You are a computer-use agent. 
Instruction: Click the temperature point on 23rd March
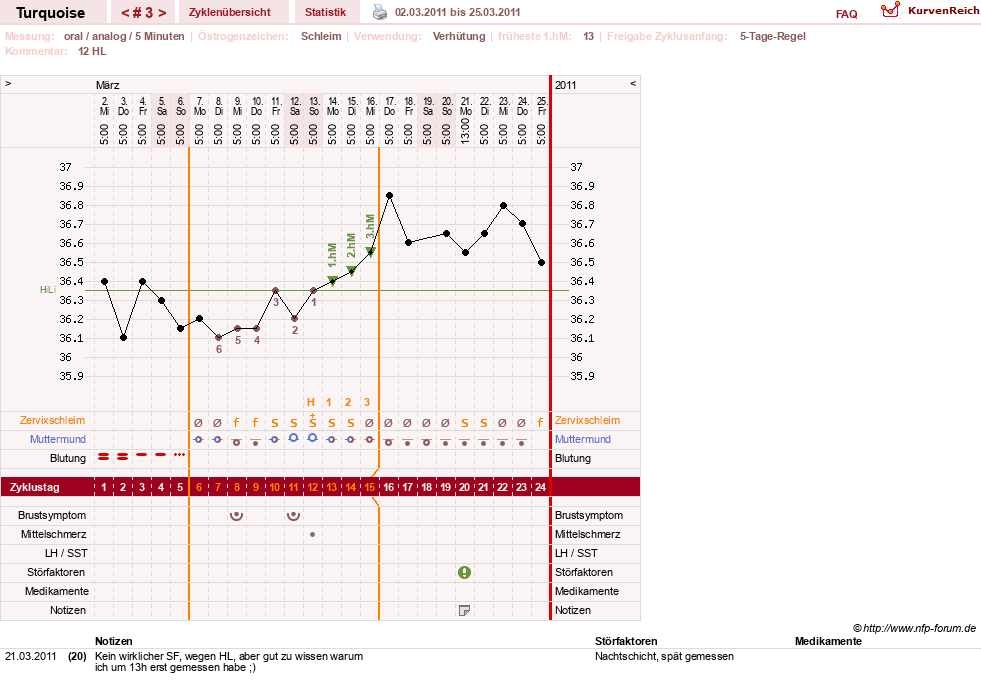tap(504, 205)
